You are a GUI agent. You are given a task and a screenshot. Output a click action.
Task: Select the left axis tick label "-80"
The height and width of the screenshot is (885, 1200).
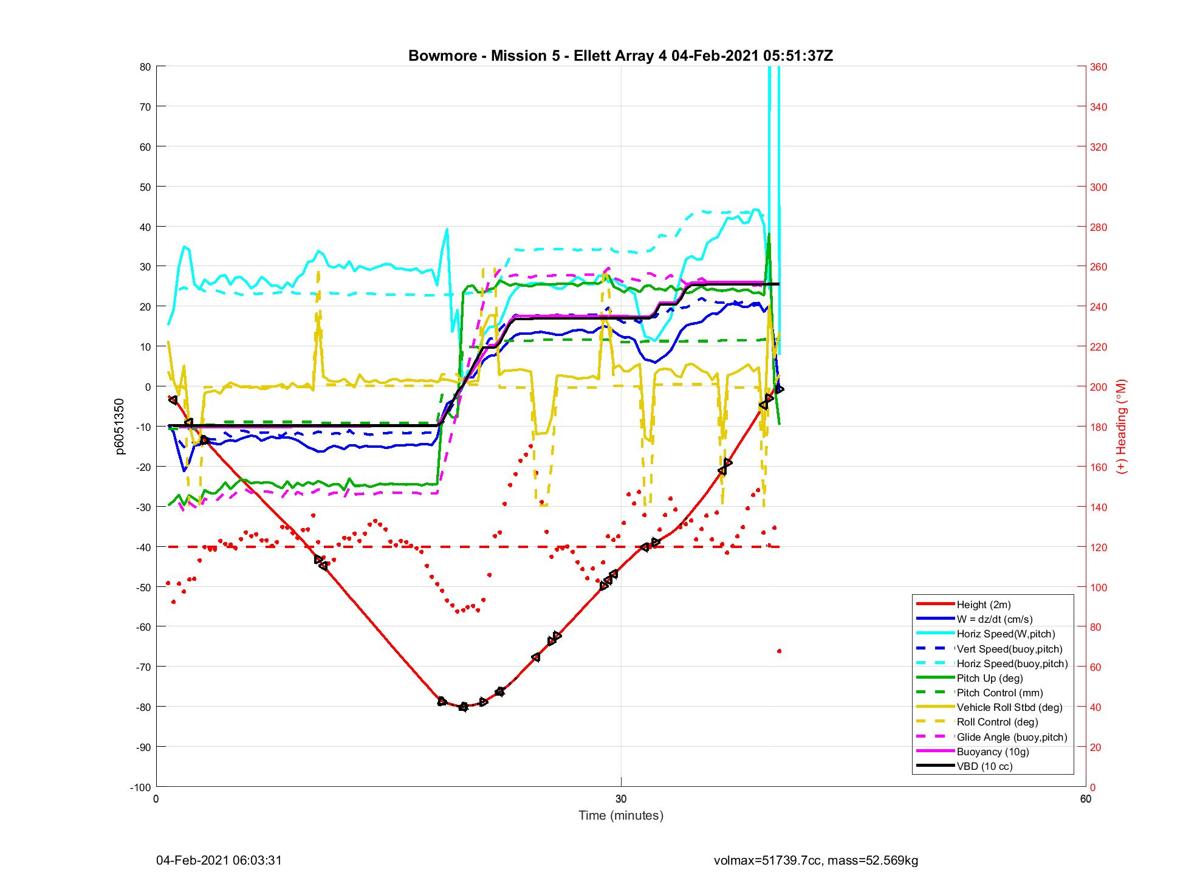pyautogui.click(x=142, y=707)
